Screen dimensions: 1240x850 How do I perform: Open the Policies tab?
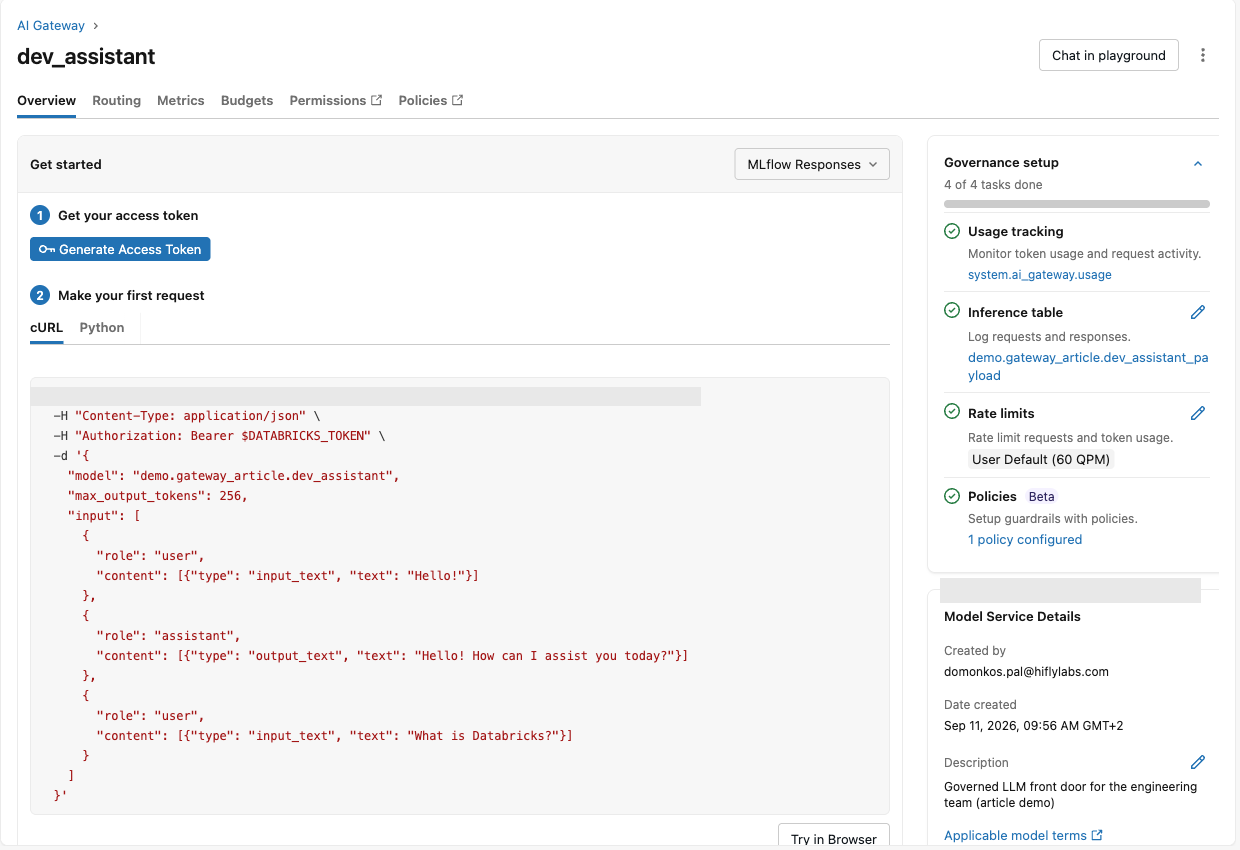tap(431, 100)
